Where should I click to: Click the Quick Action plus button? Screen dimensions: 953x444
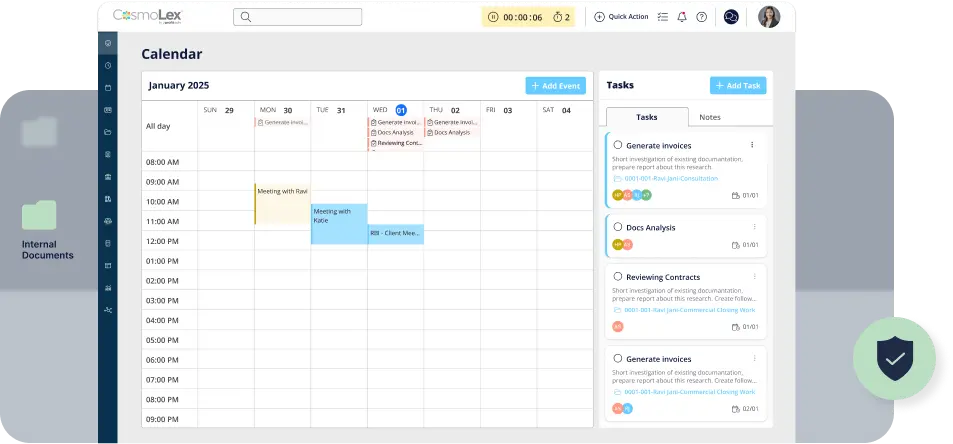pos(599,17)
